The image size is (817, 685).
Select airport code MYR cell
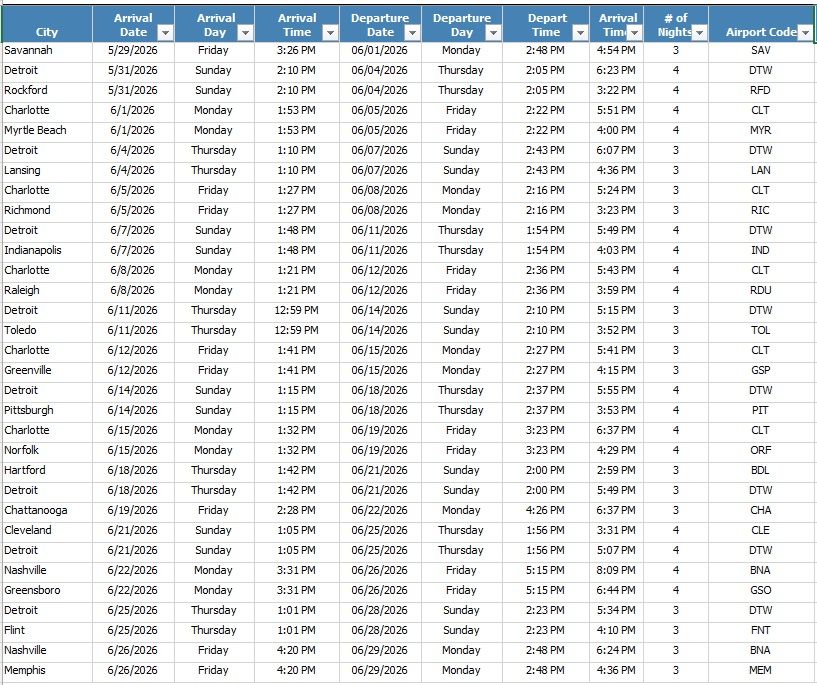click(761, 130)
